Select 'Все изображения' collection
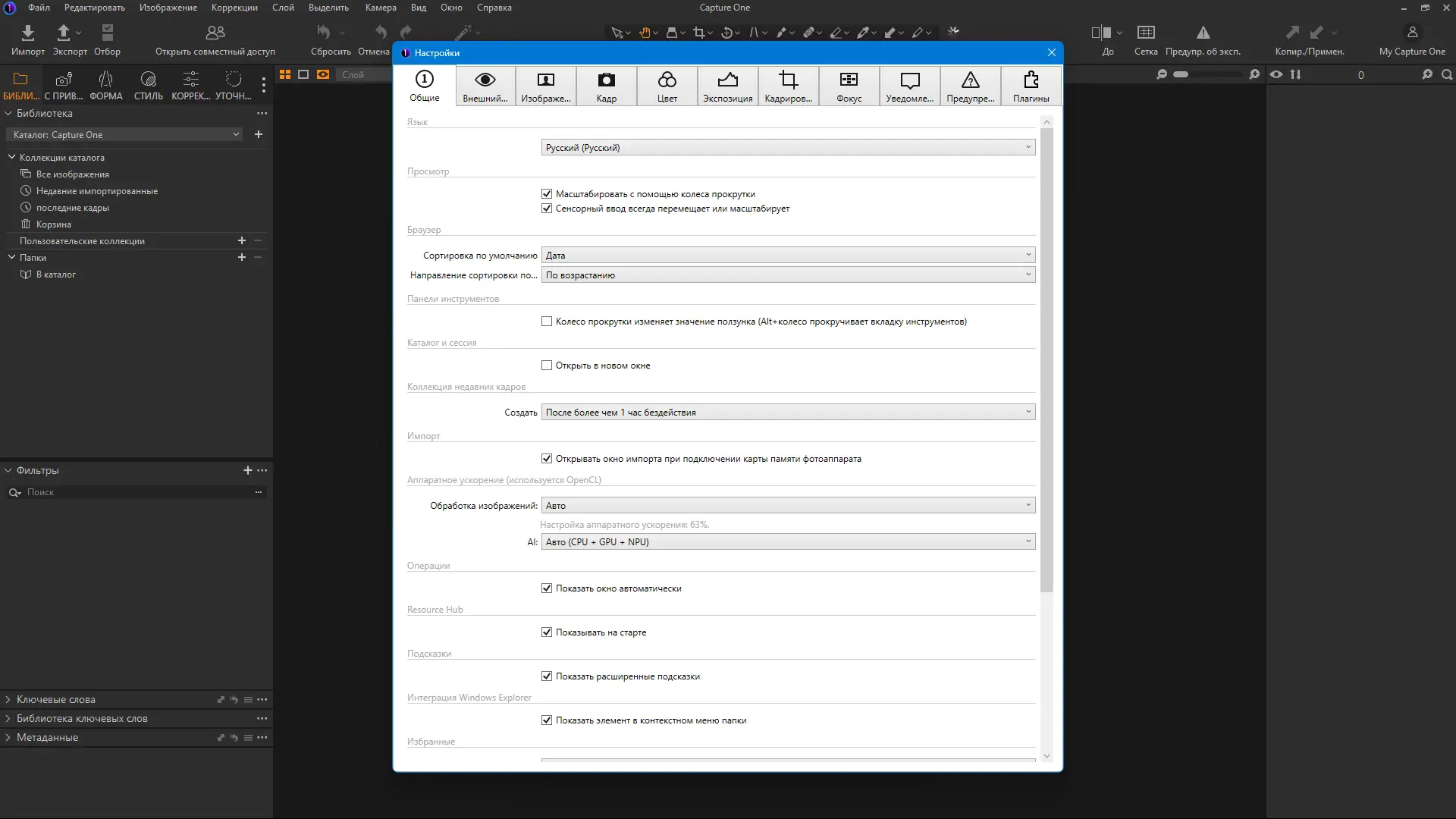 pyautogui.click(x=72, y=174)
